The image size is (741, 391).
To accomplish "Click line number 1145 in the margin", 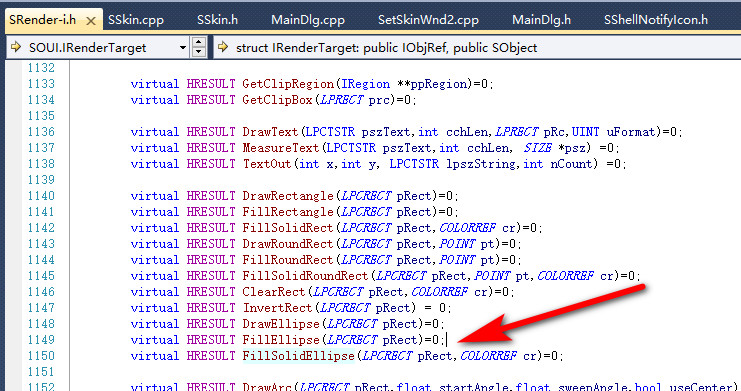I will click(41, 276).
